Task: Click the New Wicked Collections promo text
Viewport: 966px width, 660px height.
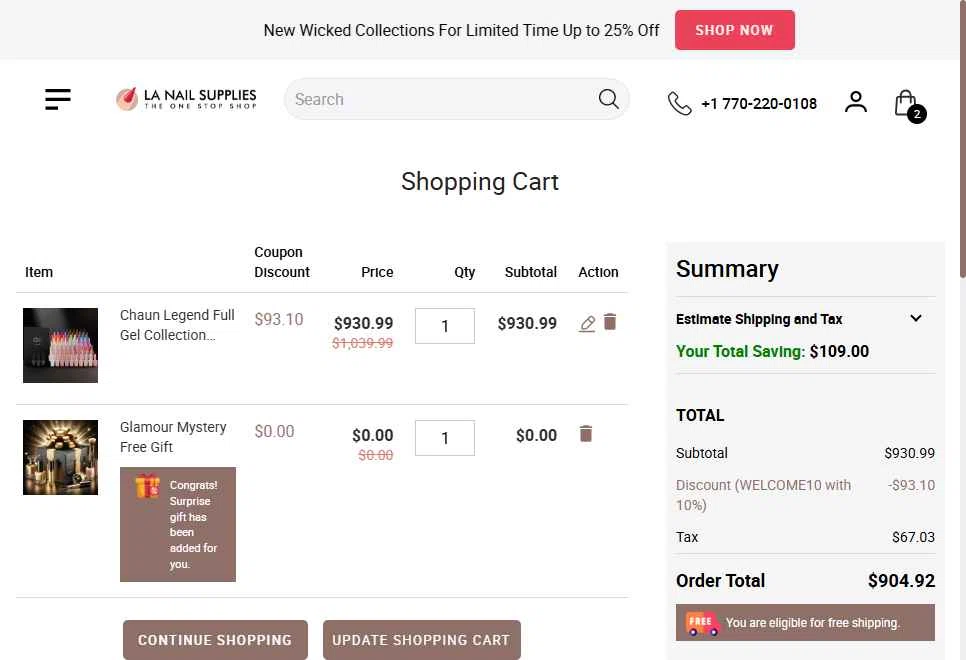Action: (x=461, y=30)
